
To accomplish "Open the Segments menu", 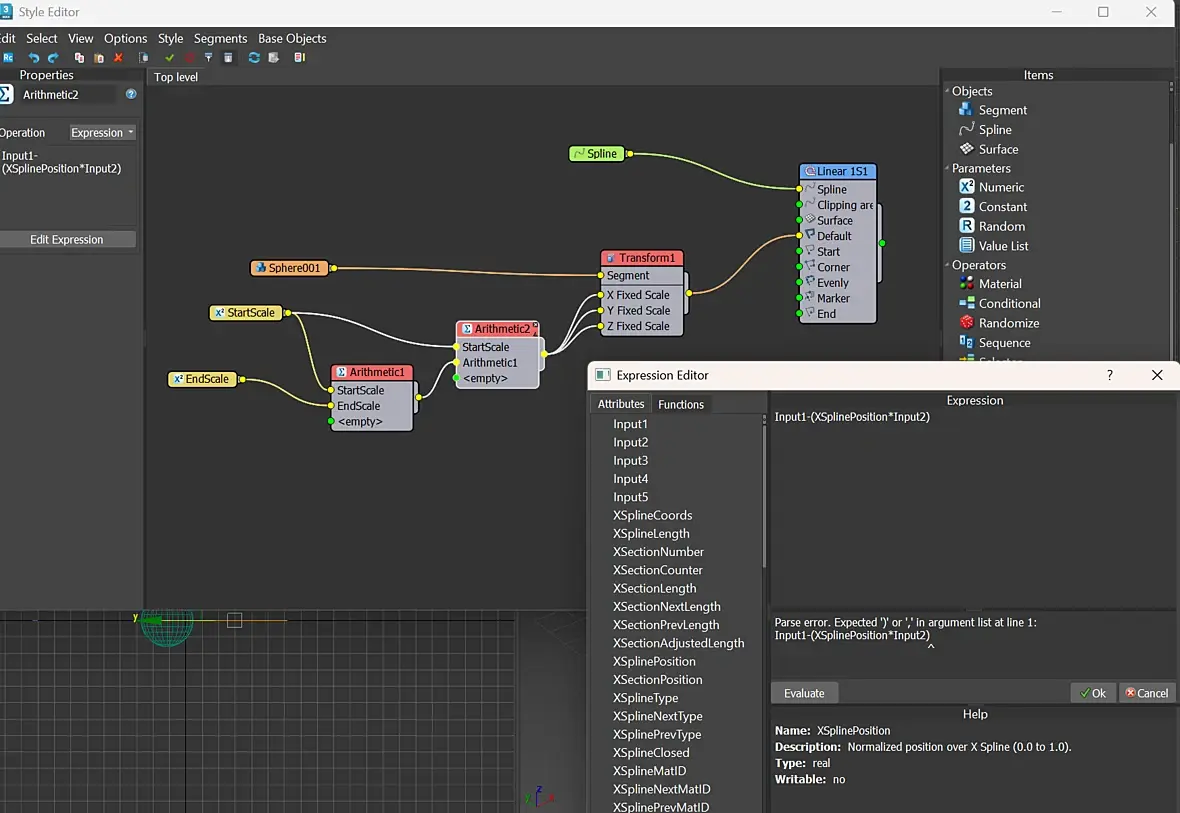I will tap(220, 38).
